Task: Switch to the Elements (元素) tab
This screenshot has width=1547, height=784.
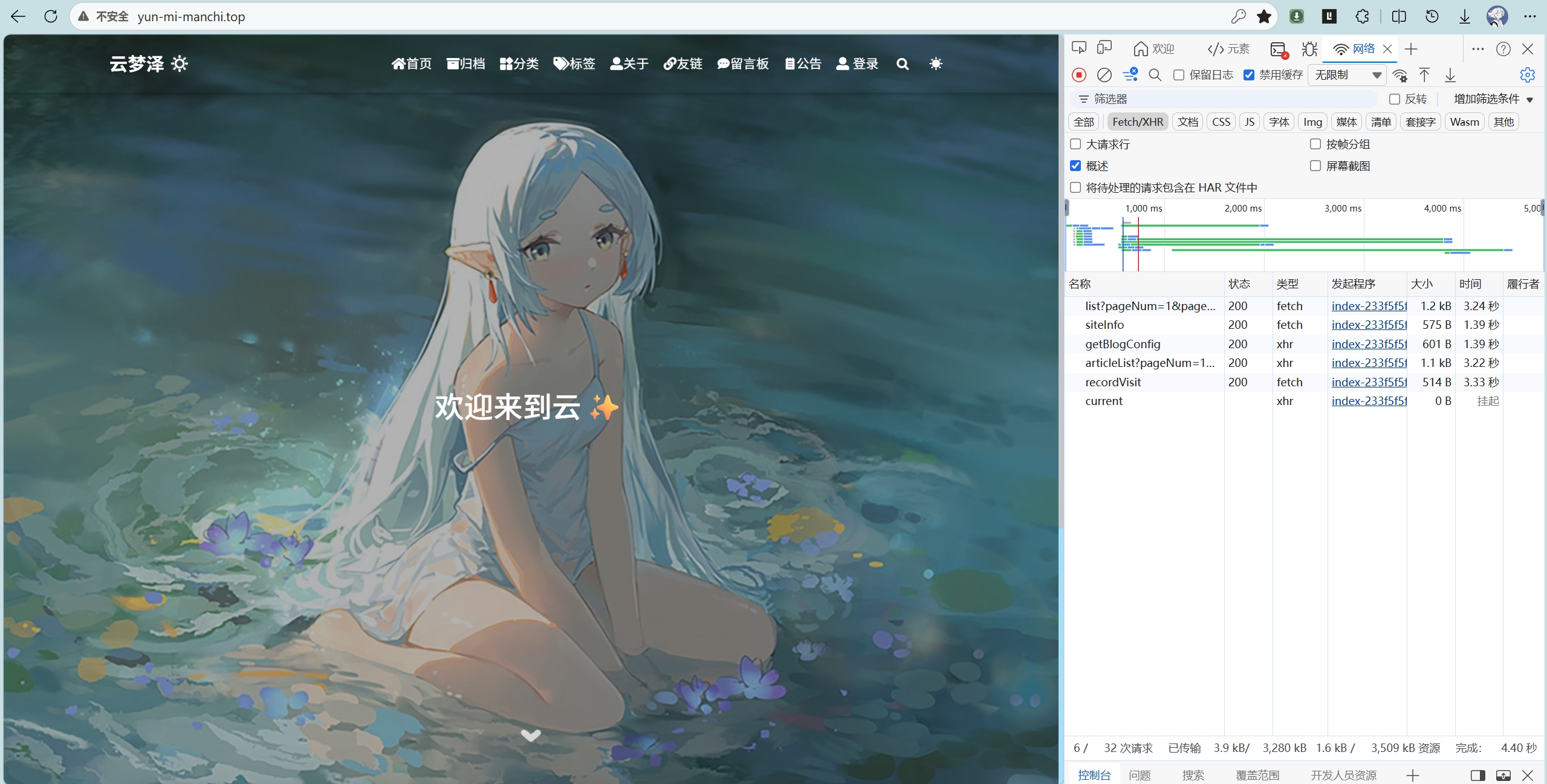Action: [1228, 49]
